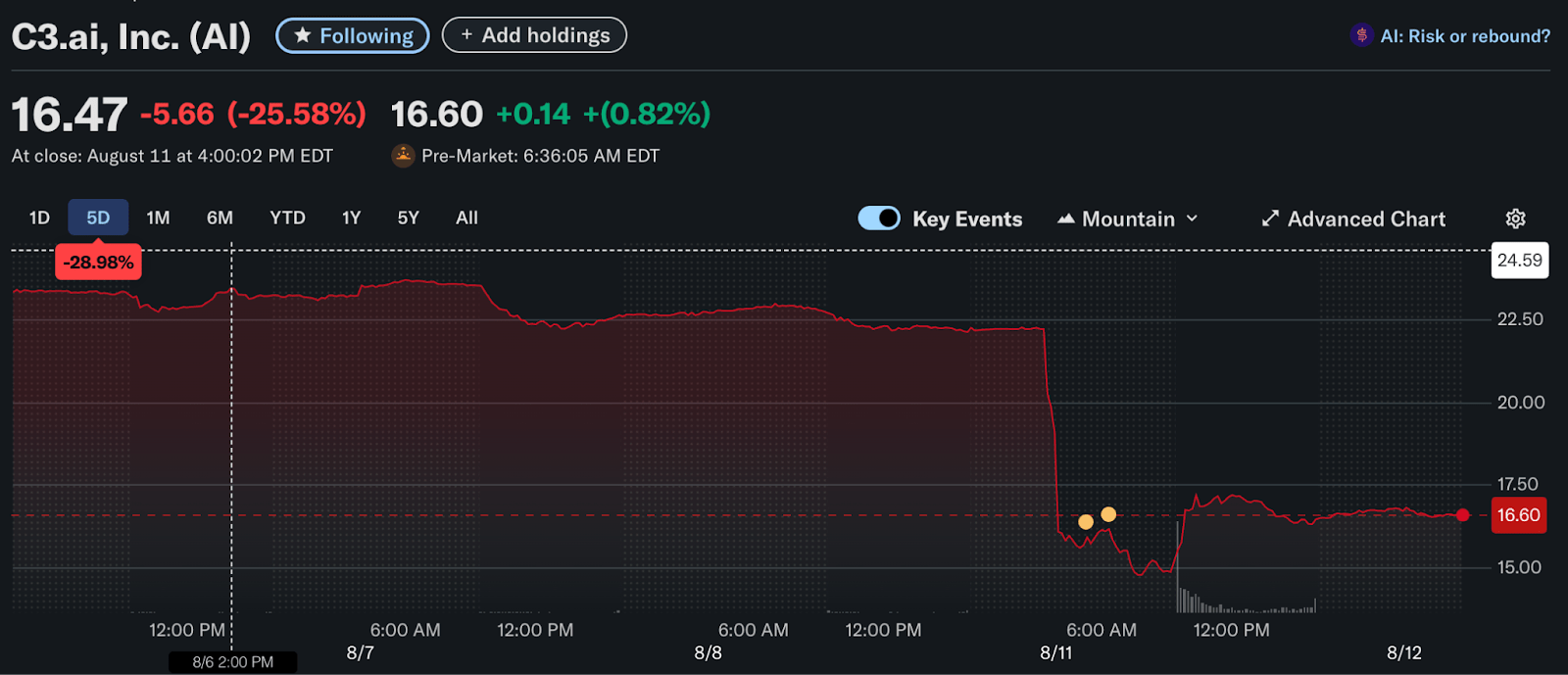Image resolution: width=1568 pixels, height=675 pixels.
Task: Select the 5Y time range
Action: pos(408,217)
